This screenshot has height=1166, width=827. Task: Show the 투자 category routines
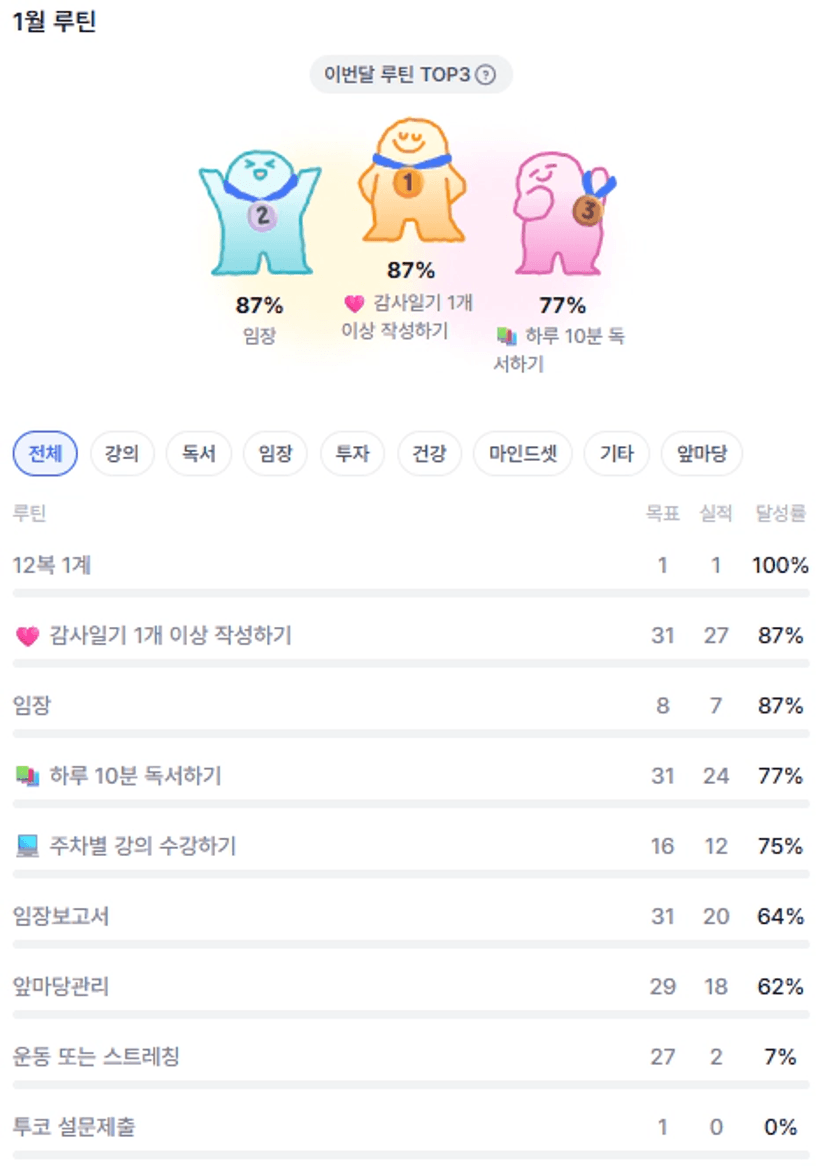(352, 454)
